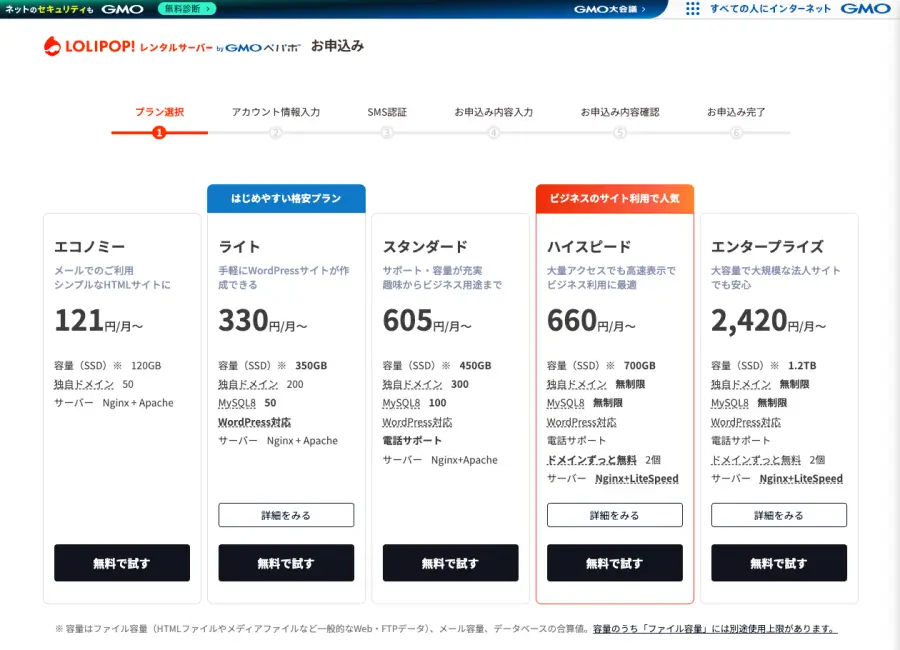Open the ファイル容量 usage limit footnote link

click(714, 629)
